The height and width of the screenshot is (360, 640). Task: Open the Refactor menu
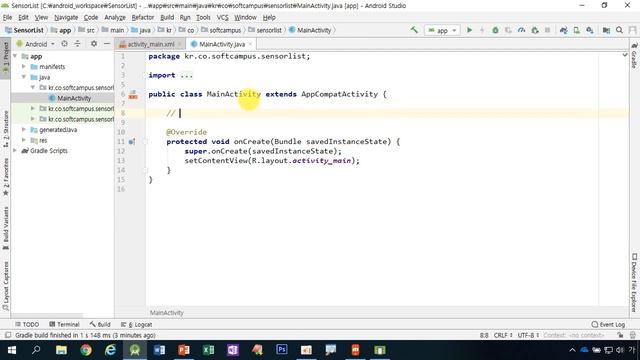point(142,17)
